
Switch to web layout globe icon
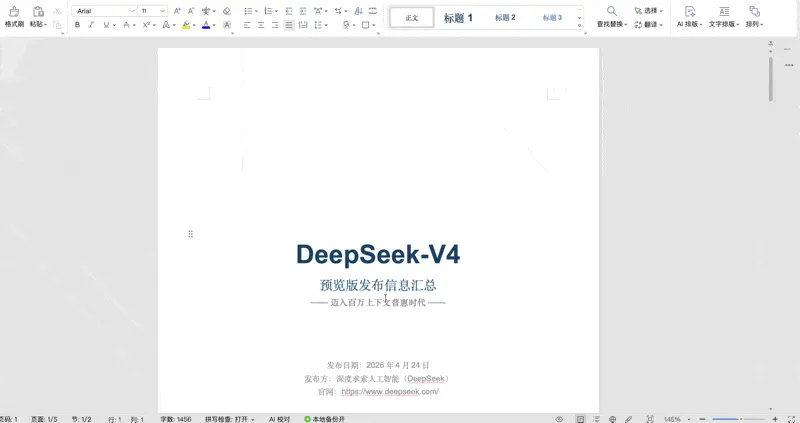coord(612,419)
